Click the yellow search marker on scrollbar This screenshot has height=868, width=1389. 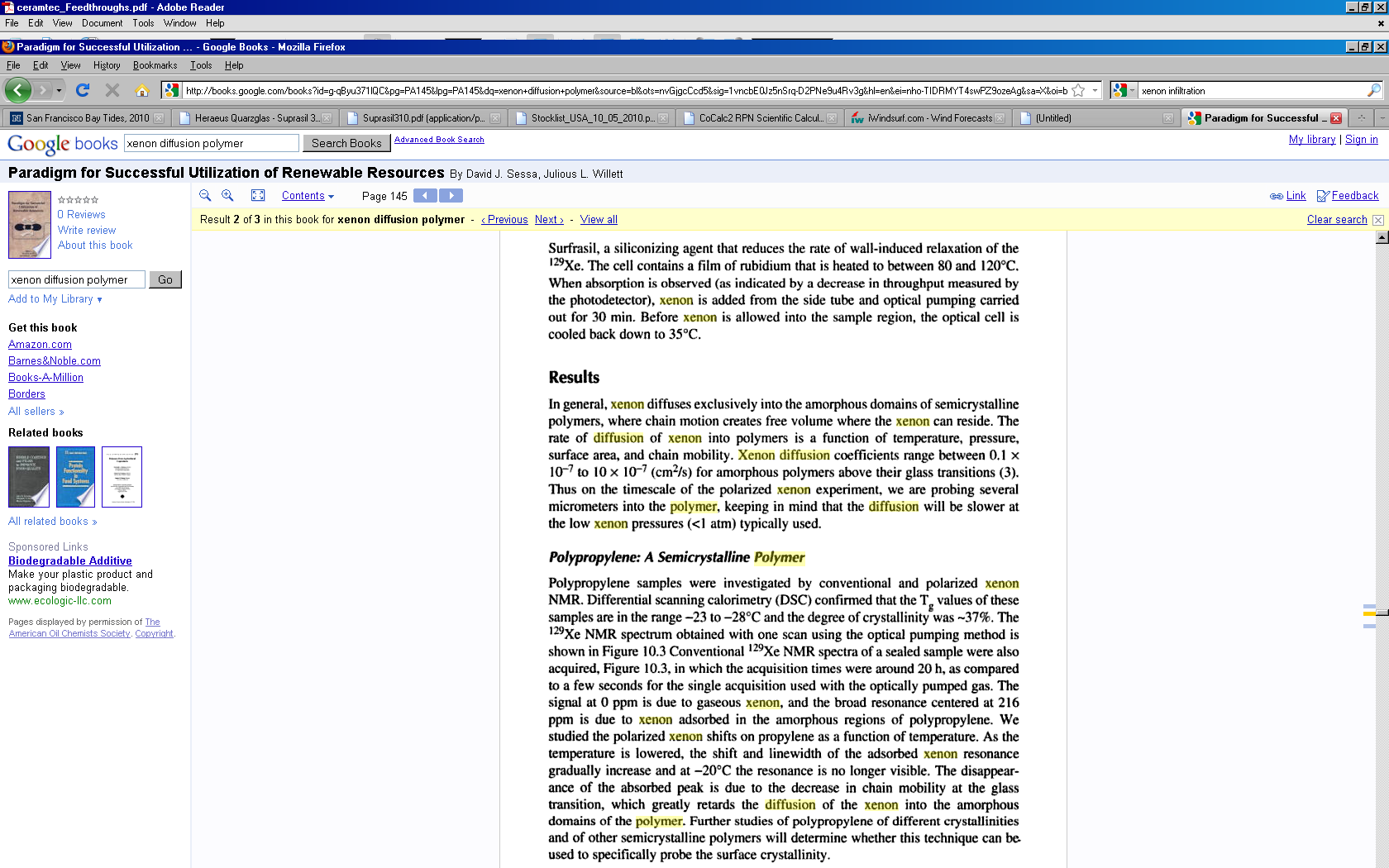coord(1369,613)
